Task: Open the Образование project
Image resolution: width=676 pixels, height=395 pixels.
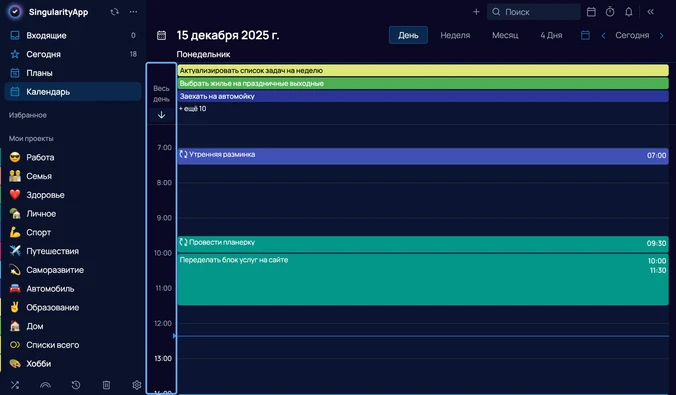Action: [72, 307]
